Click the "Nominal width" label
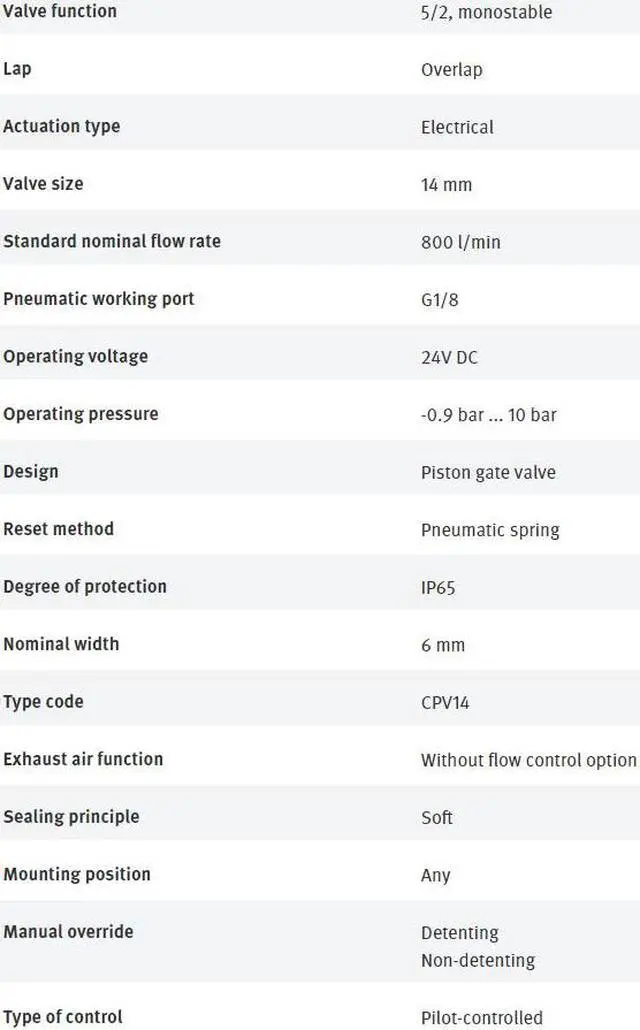 61,644
